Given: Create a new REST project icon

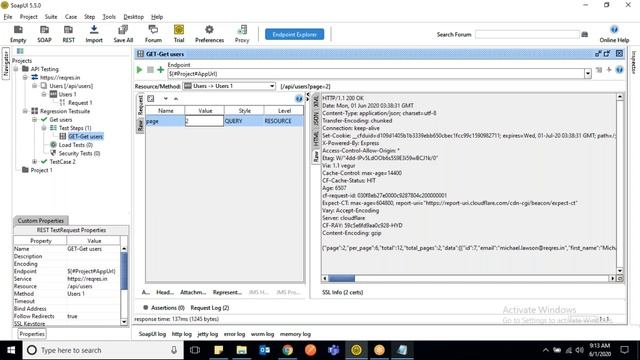Looking at the screenshot, I should pos(68,30).
